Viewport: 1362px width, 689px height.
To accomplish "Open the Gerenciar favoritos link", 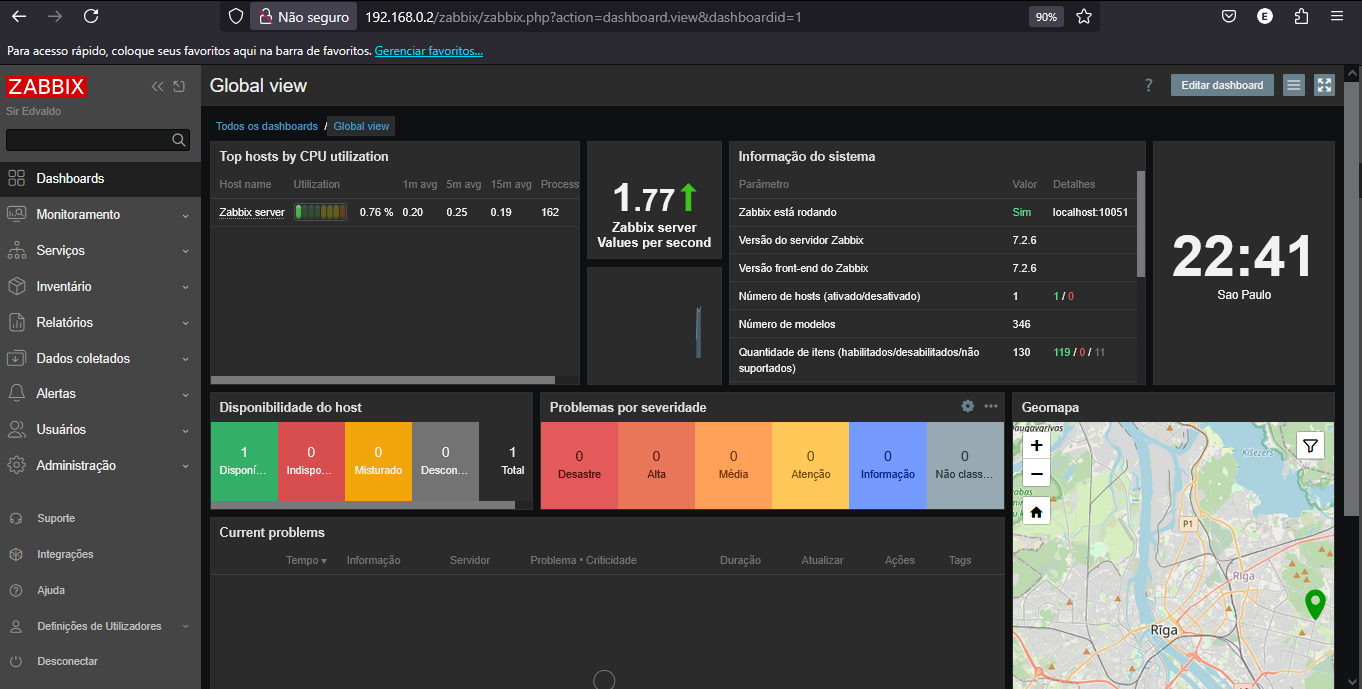I will (x=428, y=50).
